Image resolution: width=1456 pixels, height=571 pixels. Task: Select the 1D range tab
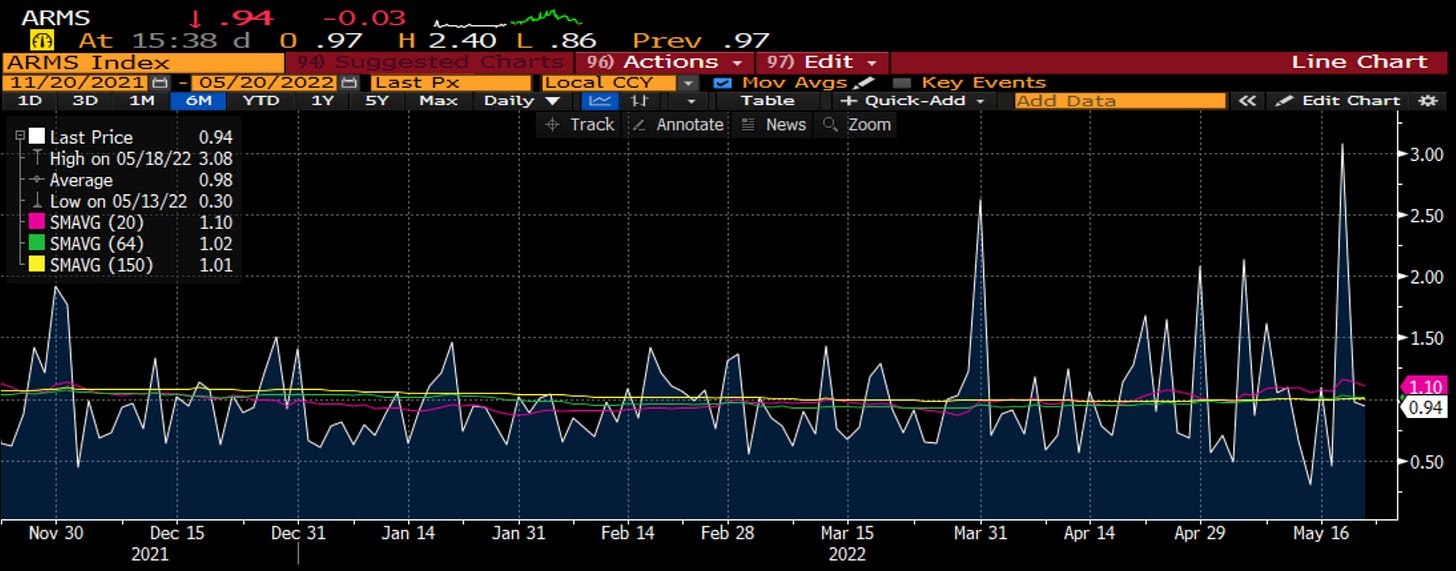pyautogui.click(x=30, y=100)
